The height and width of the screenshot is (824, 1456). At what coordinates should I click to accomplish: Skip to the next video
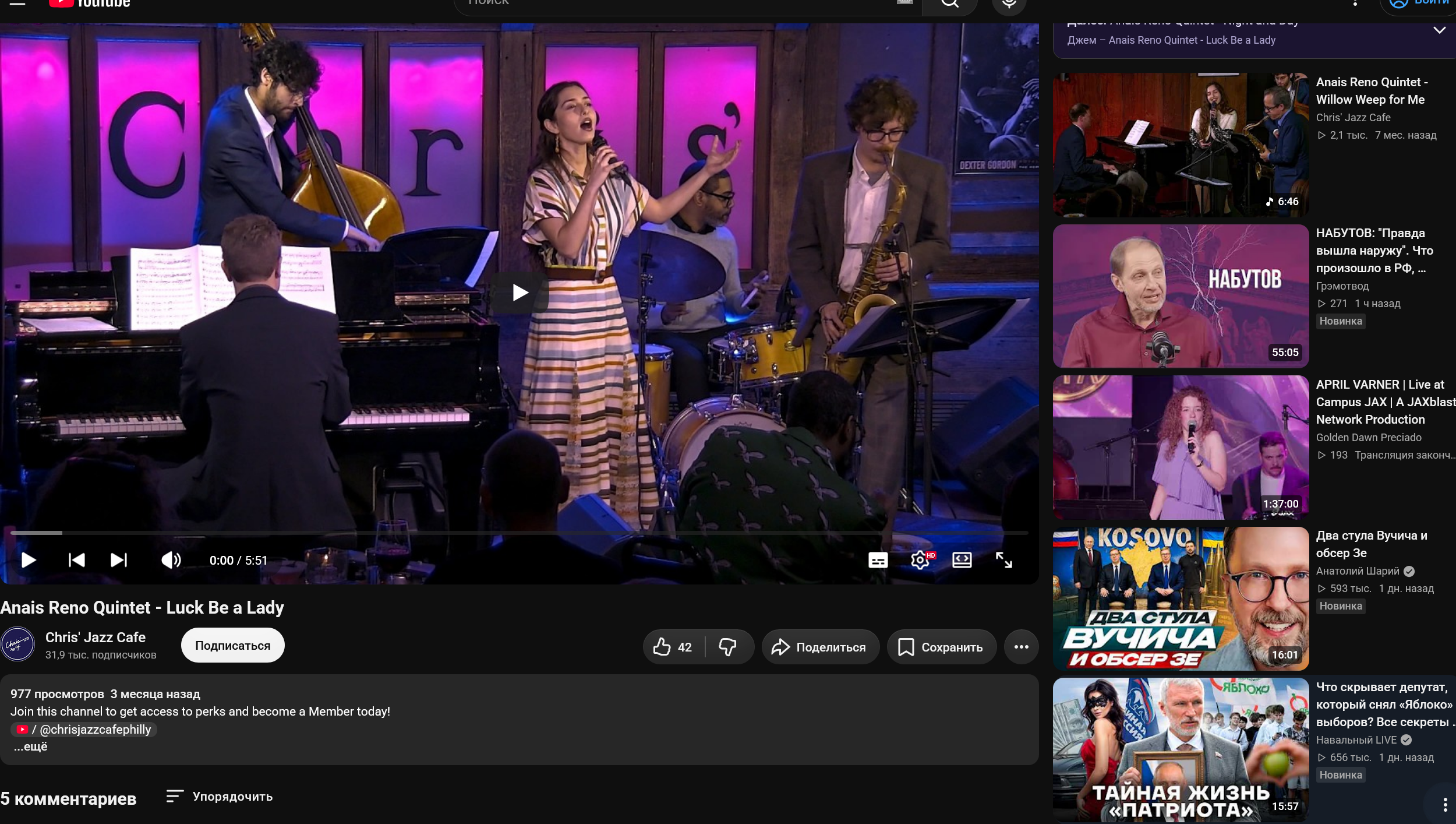119,560
